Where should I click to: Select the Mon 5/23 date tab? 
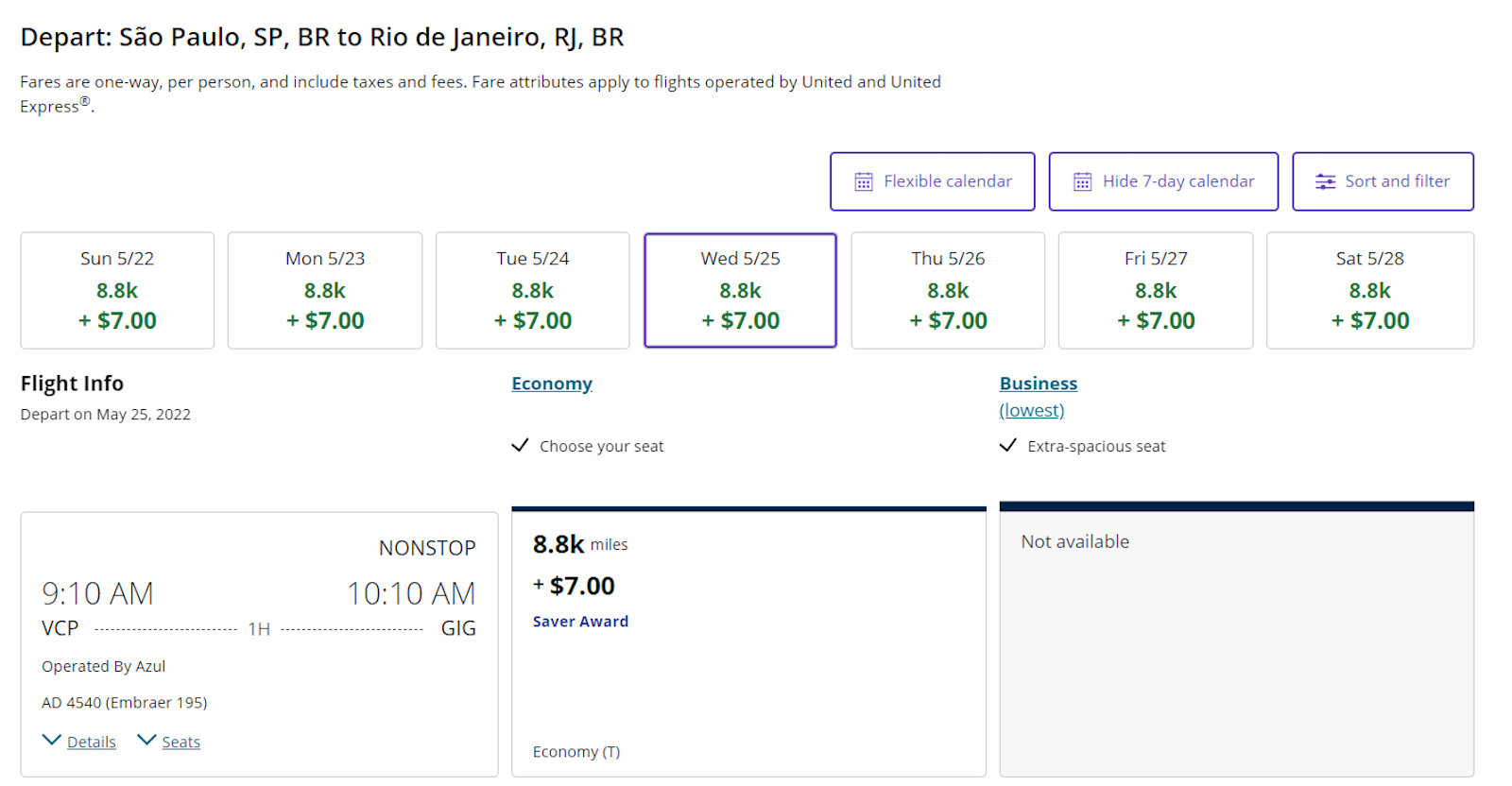coord(325,291)
